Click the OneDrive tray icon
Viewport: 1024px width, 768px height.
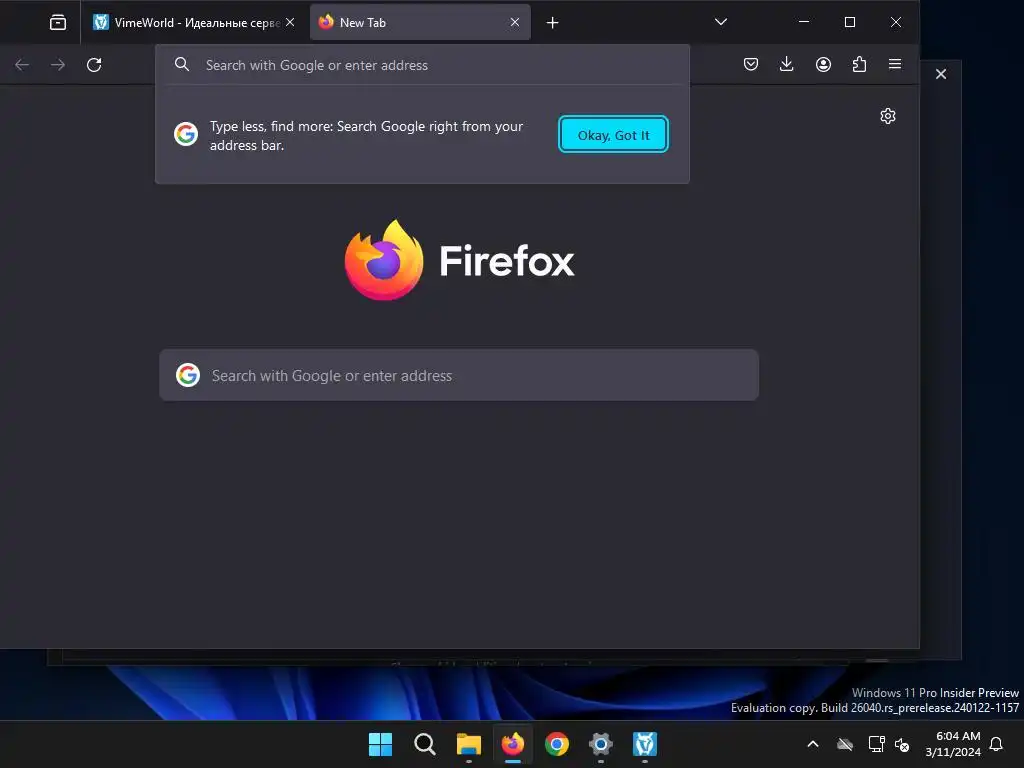point(845,744)
